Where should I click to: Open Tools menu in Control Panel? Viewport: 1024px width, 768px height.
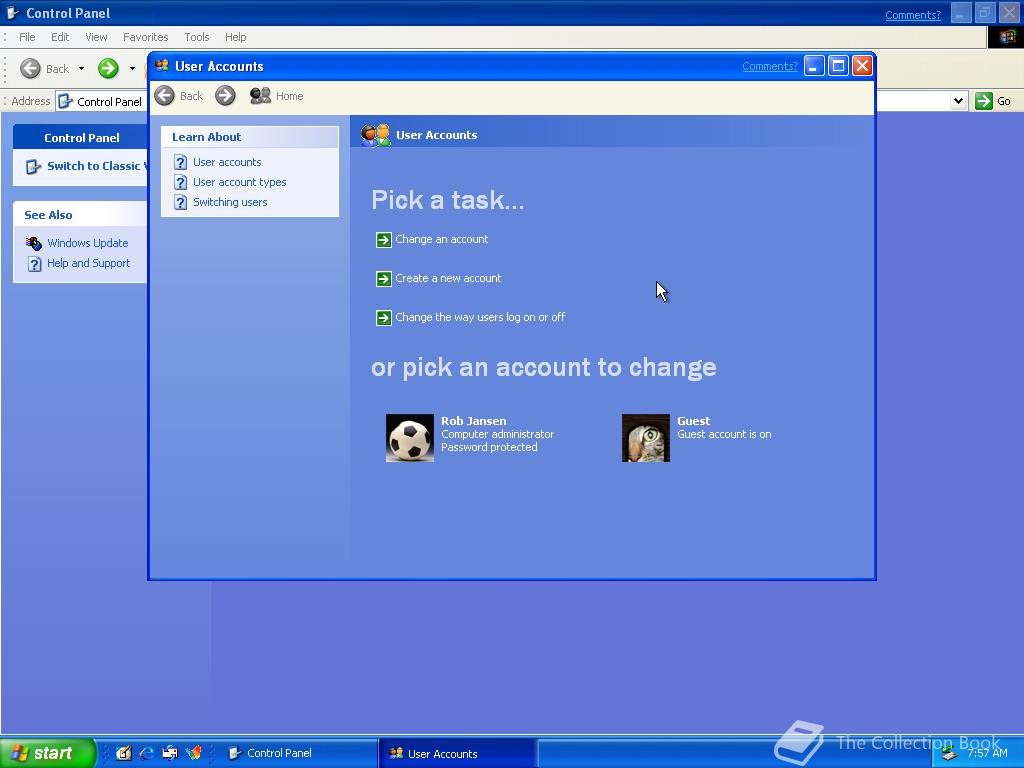click(197, 37)
